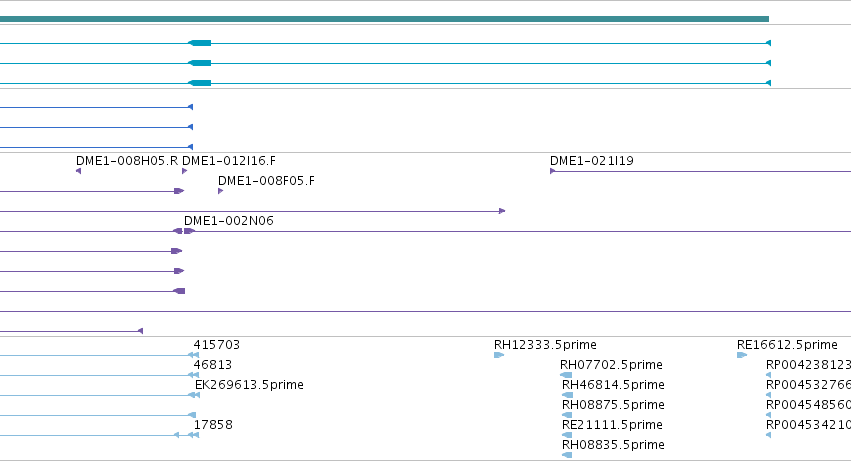Click the DME1-008F05.F arrow glyph

220,191
